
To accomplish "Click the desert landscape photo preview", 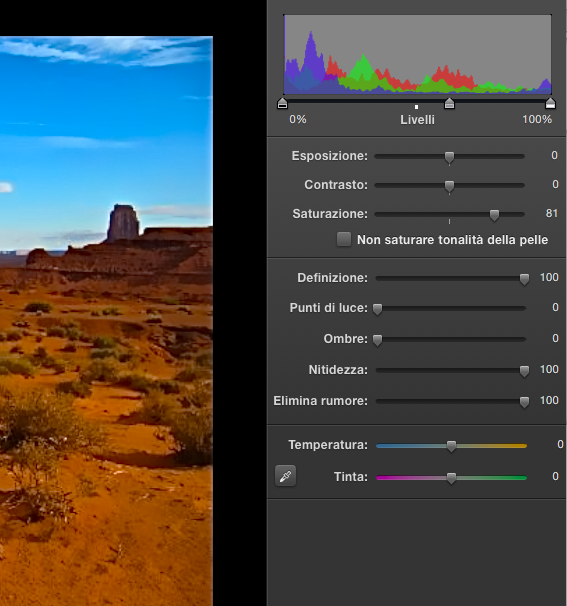I will [106, 321].
